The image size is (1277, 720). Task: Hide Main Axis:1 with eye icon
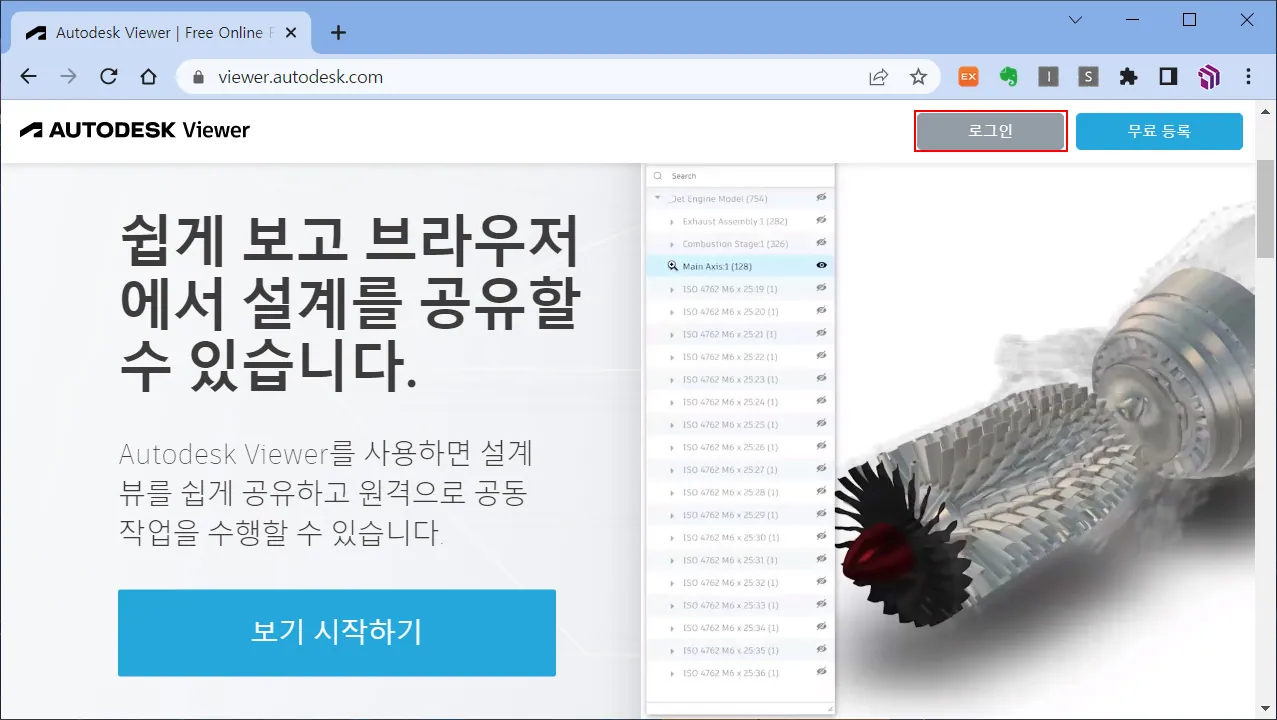coord(822,266)
